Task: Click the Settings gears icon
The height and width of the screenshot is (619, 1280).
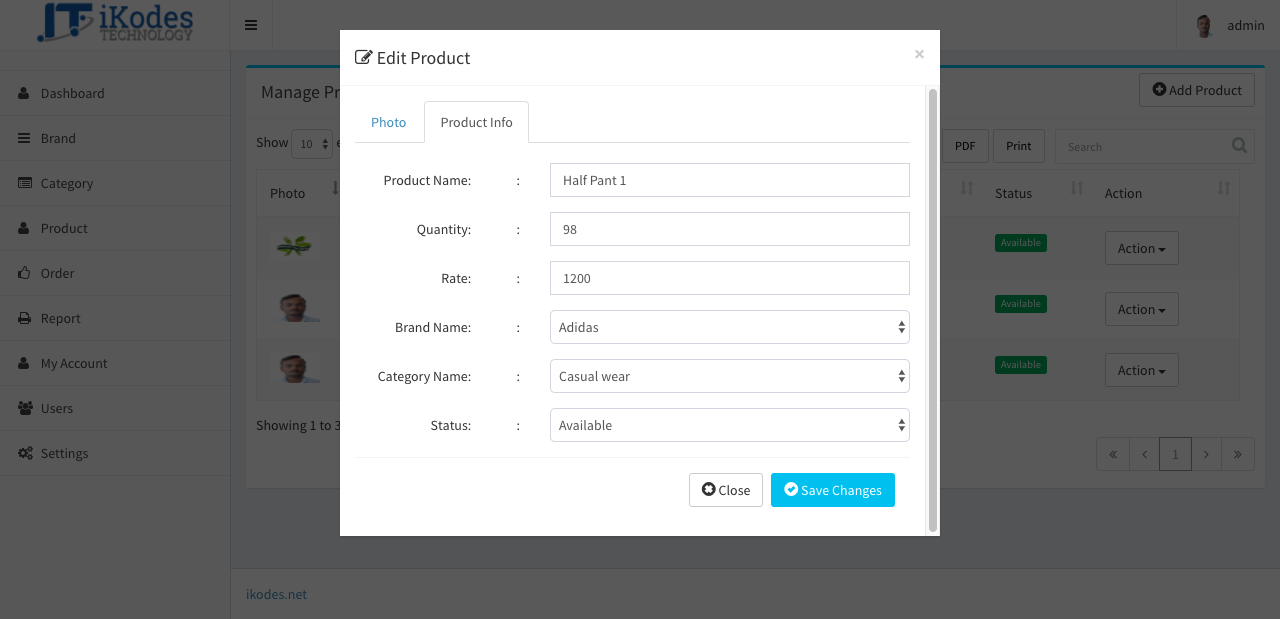Action: point(25,453)
